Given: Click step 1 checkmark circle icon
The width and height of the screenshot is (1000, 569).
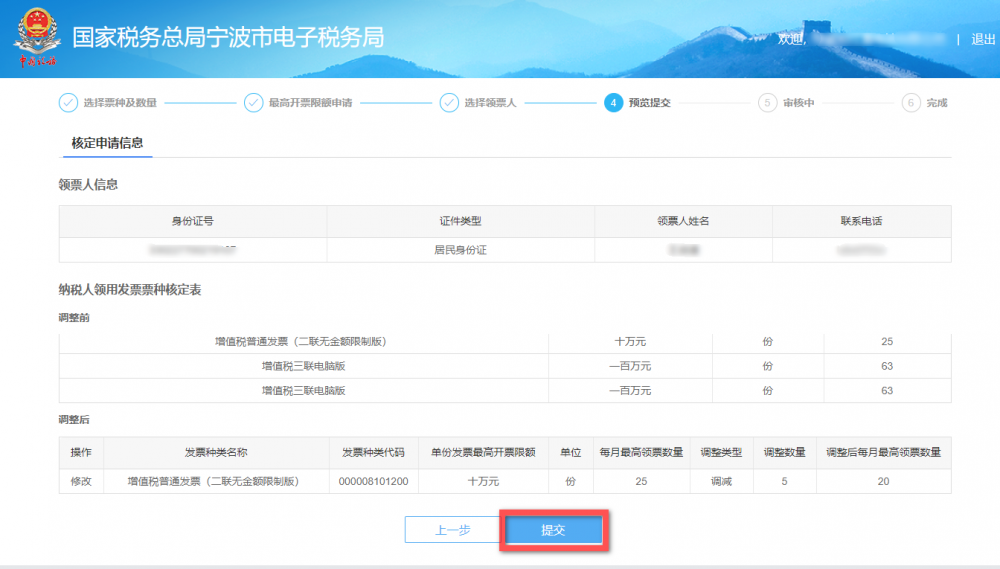Looking at the screenshot, I should click(x=68, y=103).
